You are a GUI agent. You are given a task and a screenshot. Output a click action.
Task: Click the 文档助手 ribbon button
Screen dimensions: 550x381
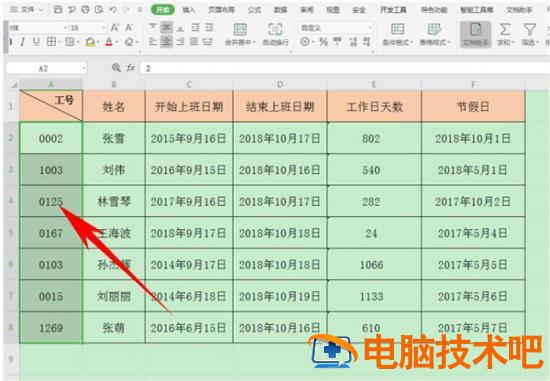(x=476, y=34)
